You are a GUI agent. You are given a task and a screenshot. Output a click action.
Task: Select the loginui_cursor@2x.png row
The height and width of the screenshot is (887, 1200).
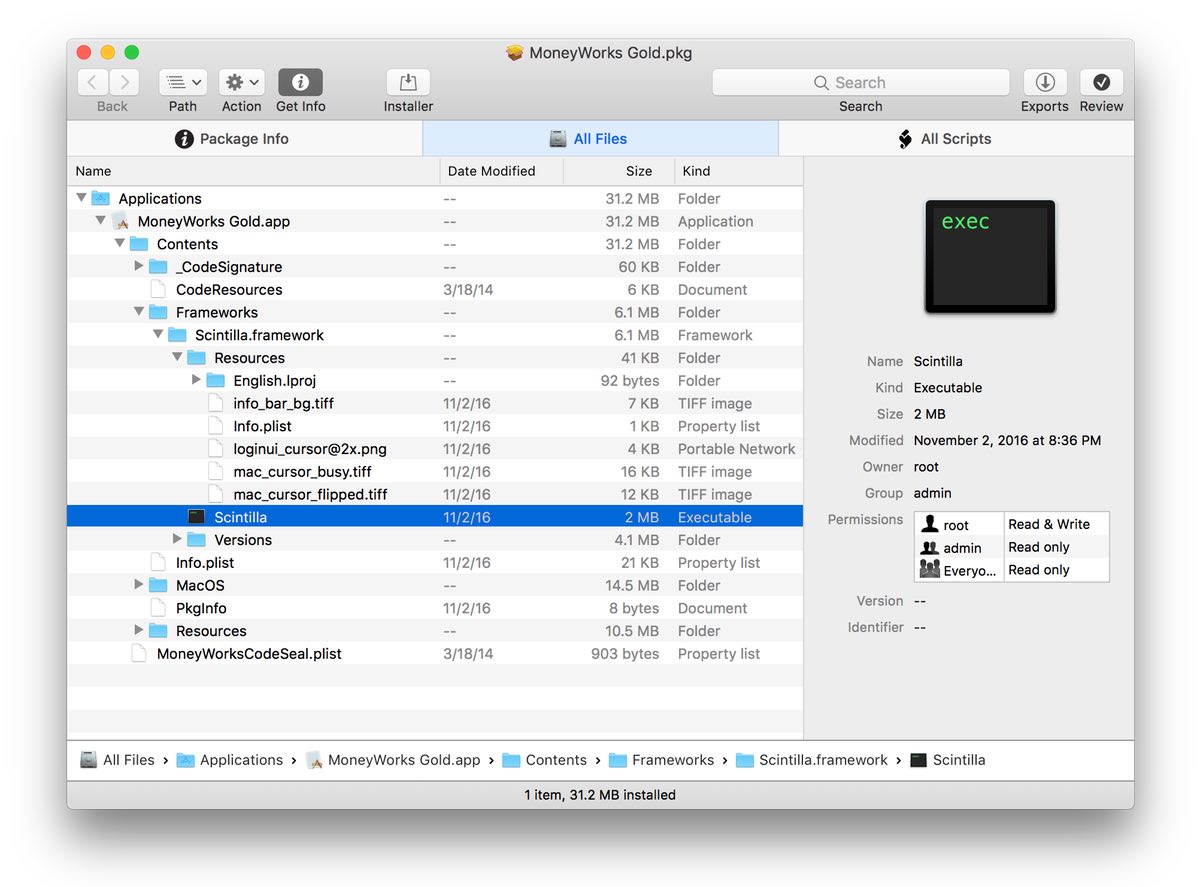pyautogui.click(x=435, y=449)
